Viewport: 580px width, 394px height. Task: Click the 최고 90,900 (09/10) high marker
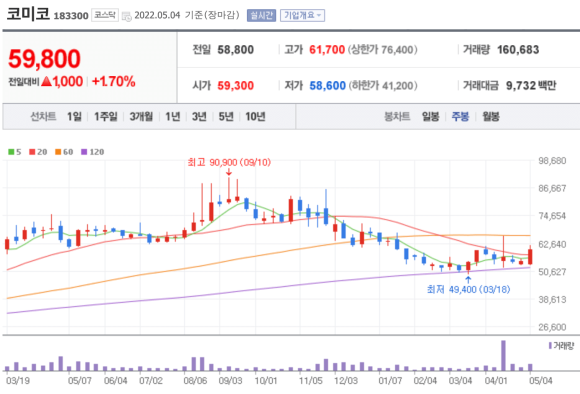[229, 162]
